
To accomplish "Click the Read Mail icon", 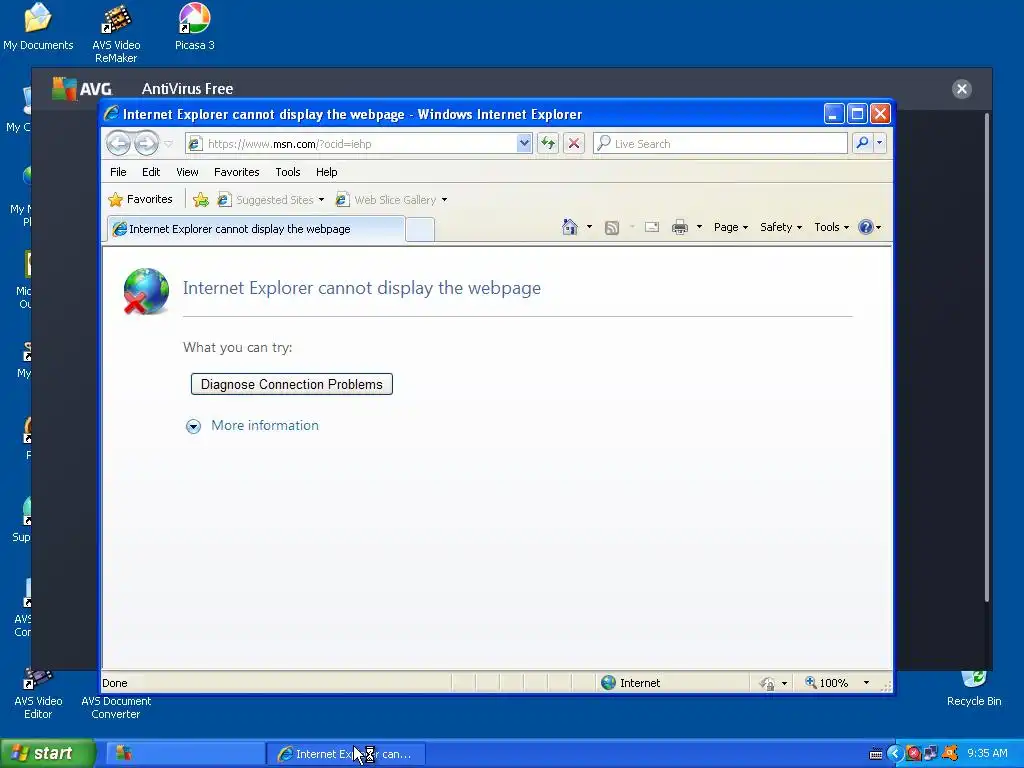I will (x=652, y=227).
